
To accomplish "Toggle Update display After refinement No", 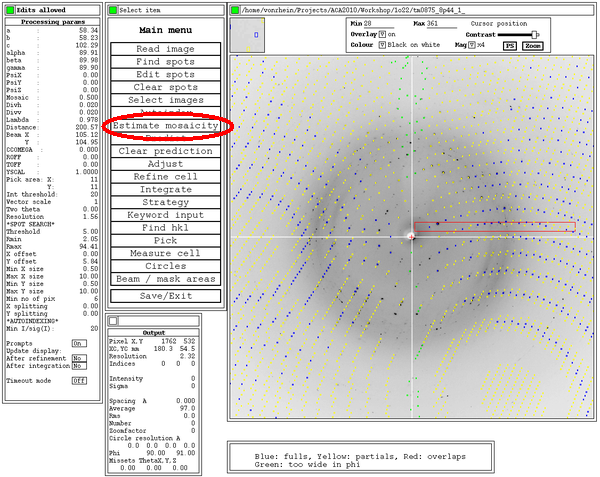I will 77,356.
